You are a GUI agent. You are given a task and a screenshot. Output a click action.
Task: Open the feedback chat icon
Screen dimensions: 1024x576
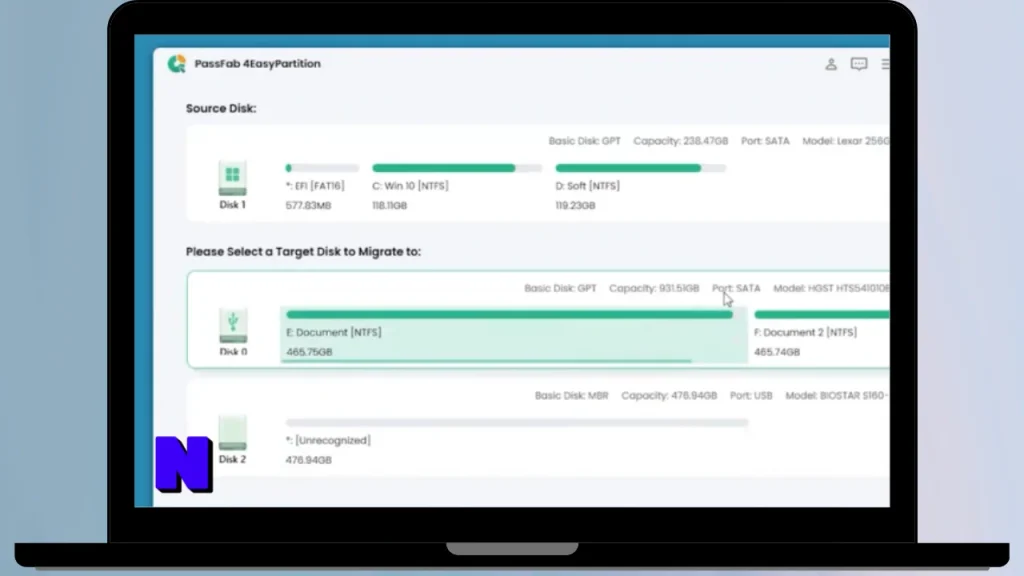pyautogui.click(x=859, y=64)
